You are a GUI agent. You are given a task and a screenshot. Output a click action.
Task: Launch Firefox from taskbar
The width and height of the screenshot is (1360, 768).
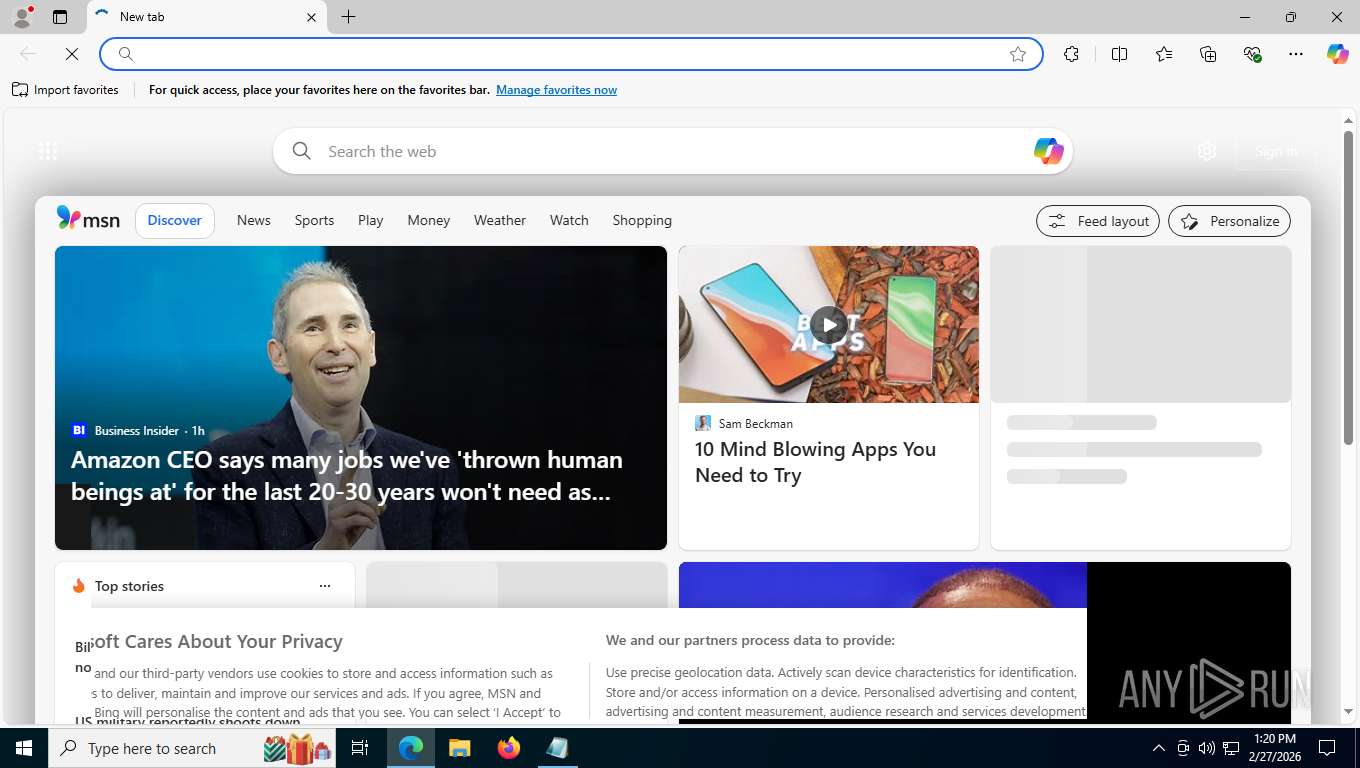pyautogui.click(x=508, y=748)
